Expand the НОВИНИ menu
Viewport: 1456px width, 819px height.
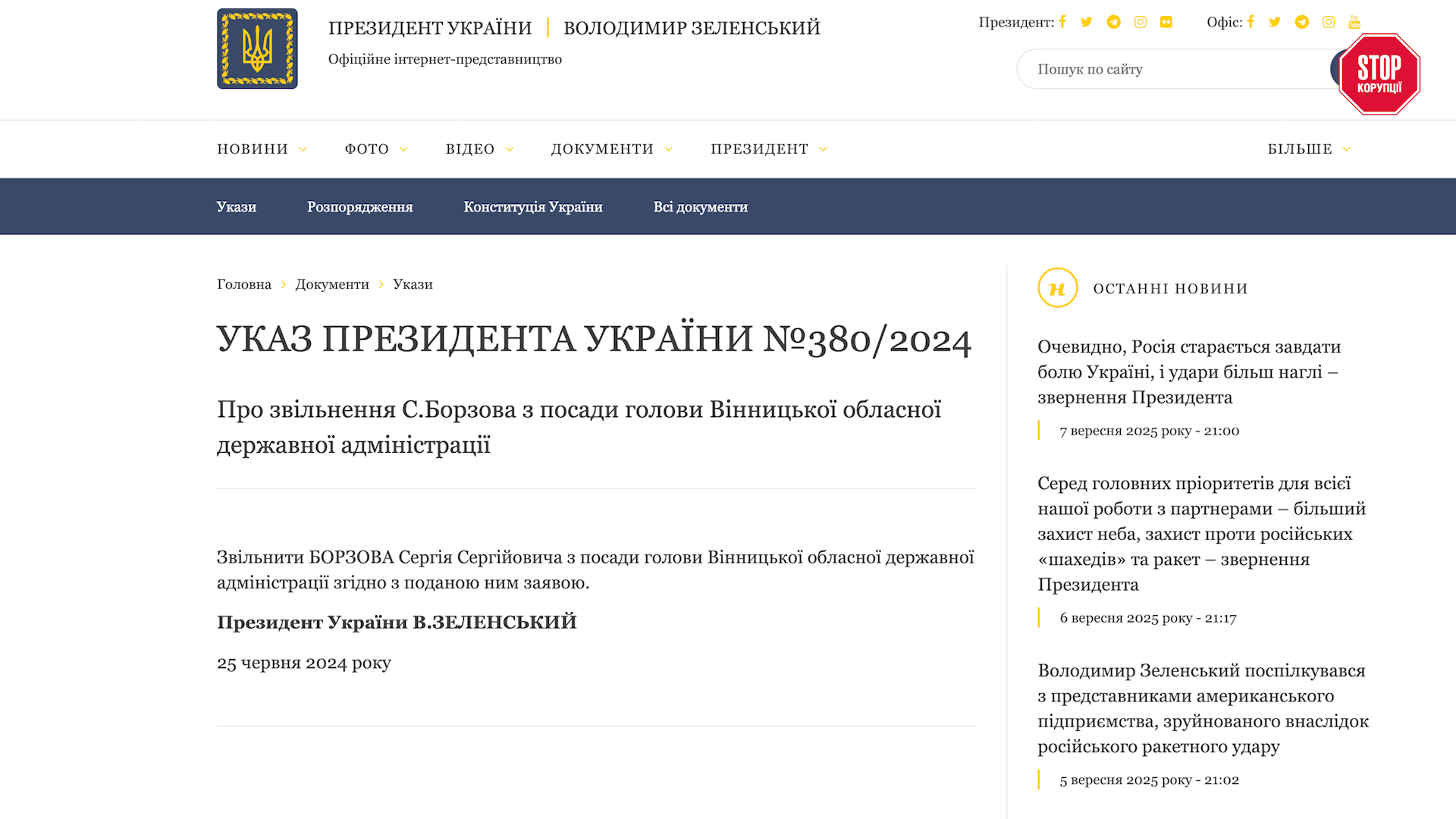pyautogui.click(x=262, y=149)
